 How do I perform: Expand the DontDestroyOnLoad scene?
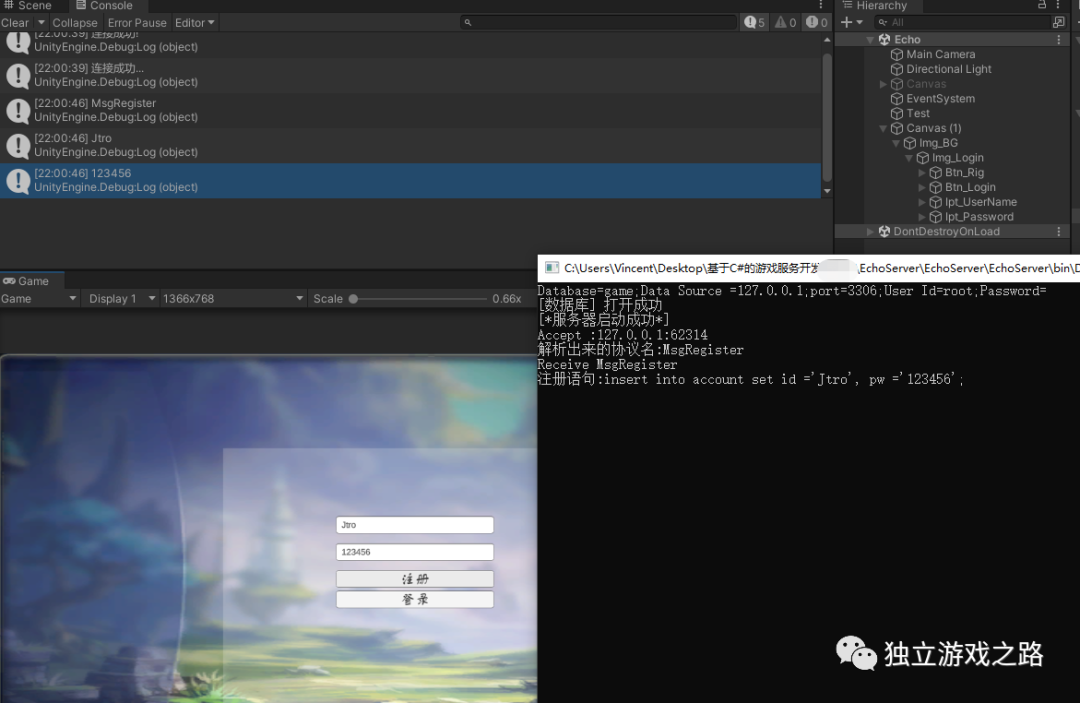tap(870, 232)
